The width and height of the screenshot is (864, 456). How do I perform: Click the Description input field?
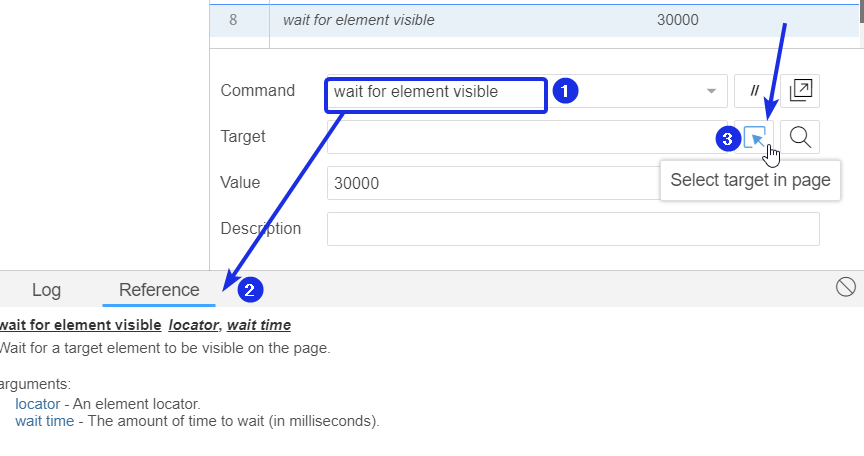pyautogui.click(x=573, y=229)
